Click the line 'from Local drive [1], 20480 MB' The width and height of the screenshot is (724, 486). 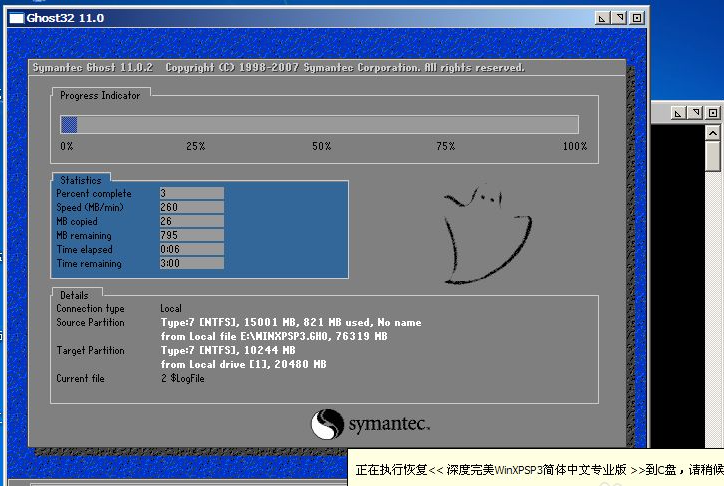pyautogui.click(x=243, y=364)
